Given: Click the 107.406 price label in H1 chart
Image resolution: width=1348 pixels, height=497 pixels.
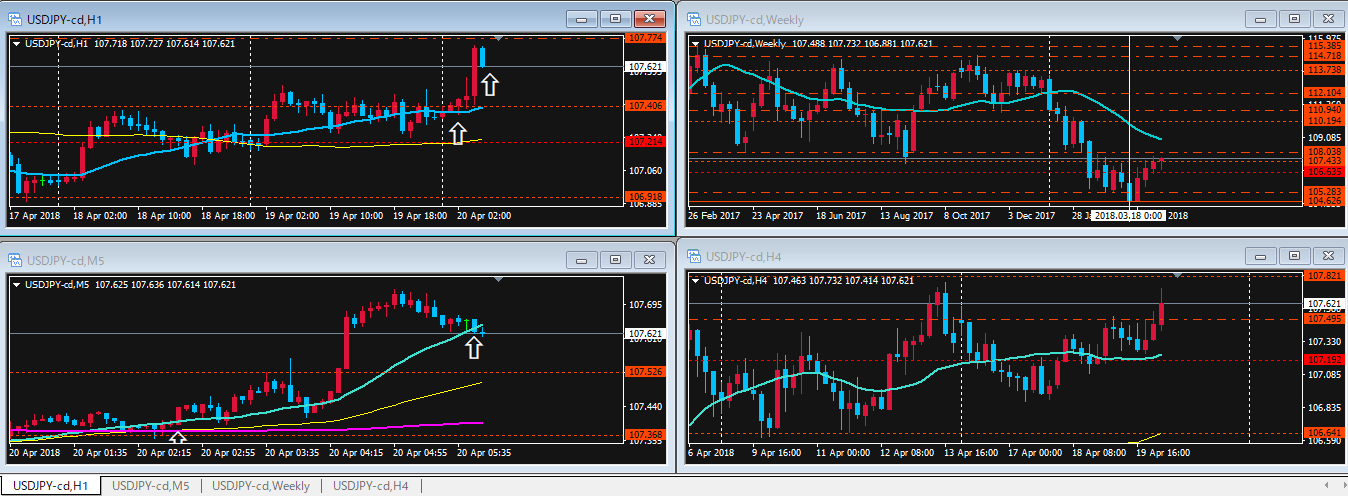Looking at the screenshot, I should [x=645, y=105].
